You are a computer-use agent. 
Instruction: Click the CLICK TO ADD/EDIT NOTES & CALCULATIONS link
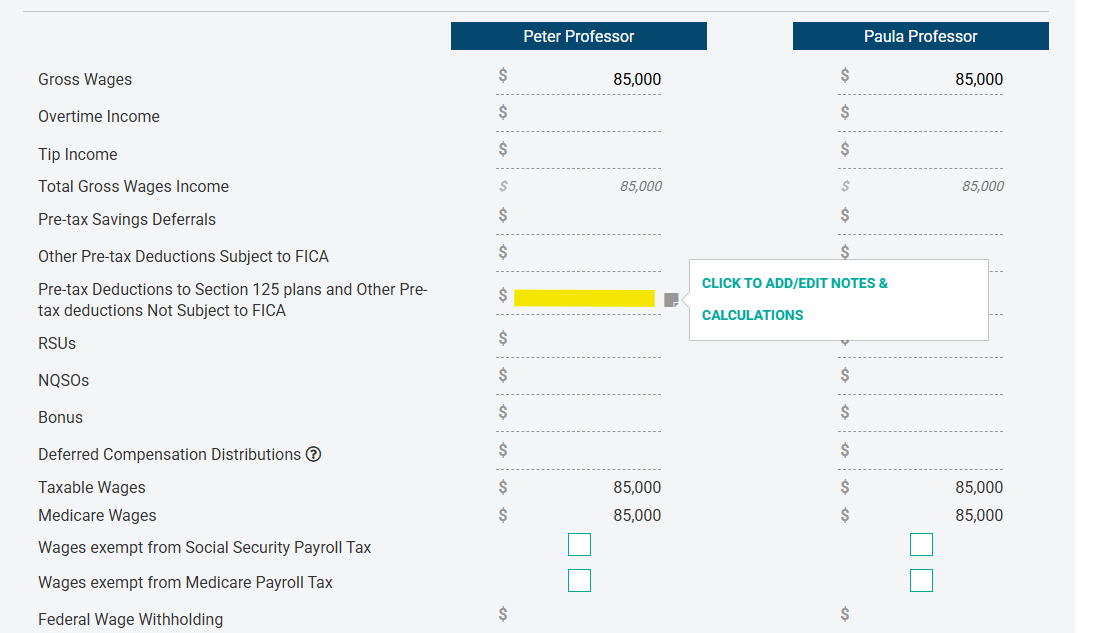click(x=794, y=299)
